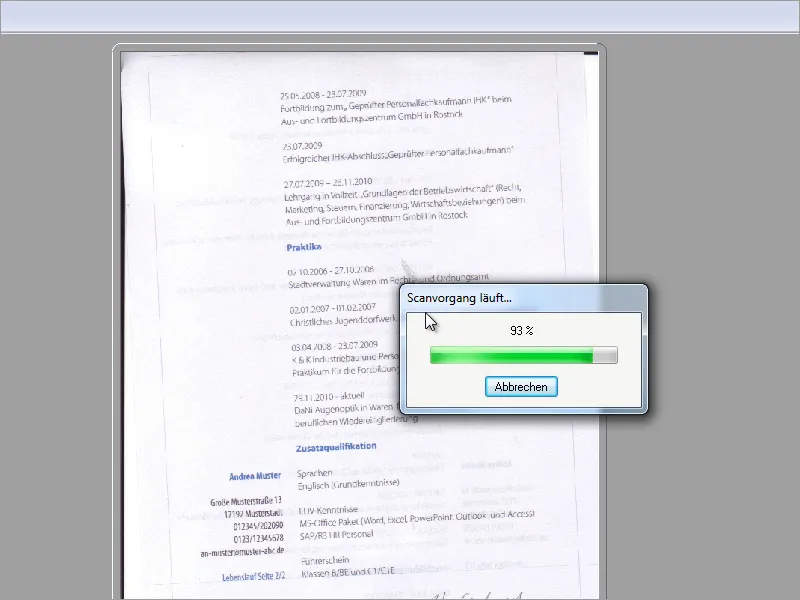Image resolution: width=800 pixels, height=600 pixels.
Task: Click the 93 % progress text
Action: click(x=521, y=331)
